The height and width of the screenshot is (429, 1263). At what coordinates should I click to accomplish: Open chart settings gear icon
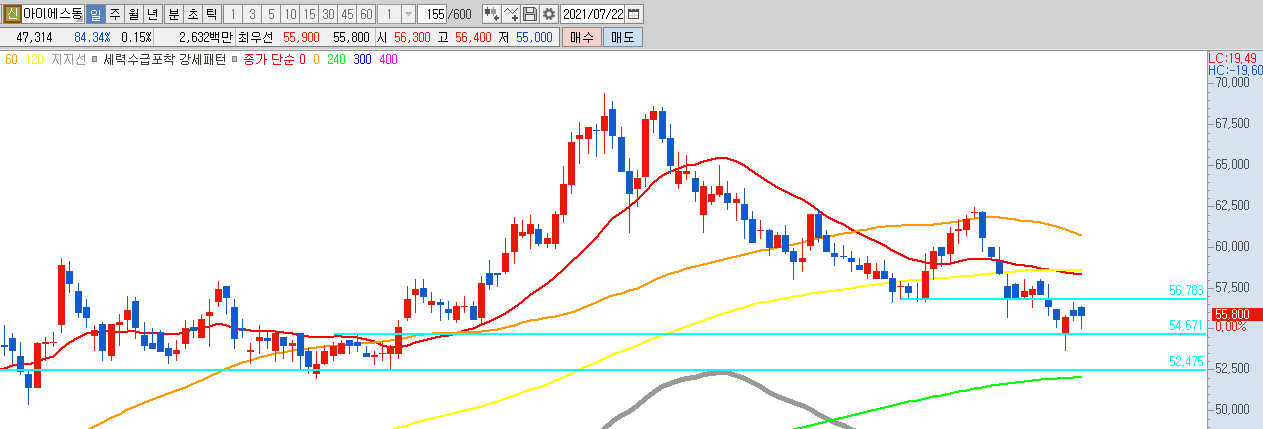point(549,14)
